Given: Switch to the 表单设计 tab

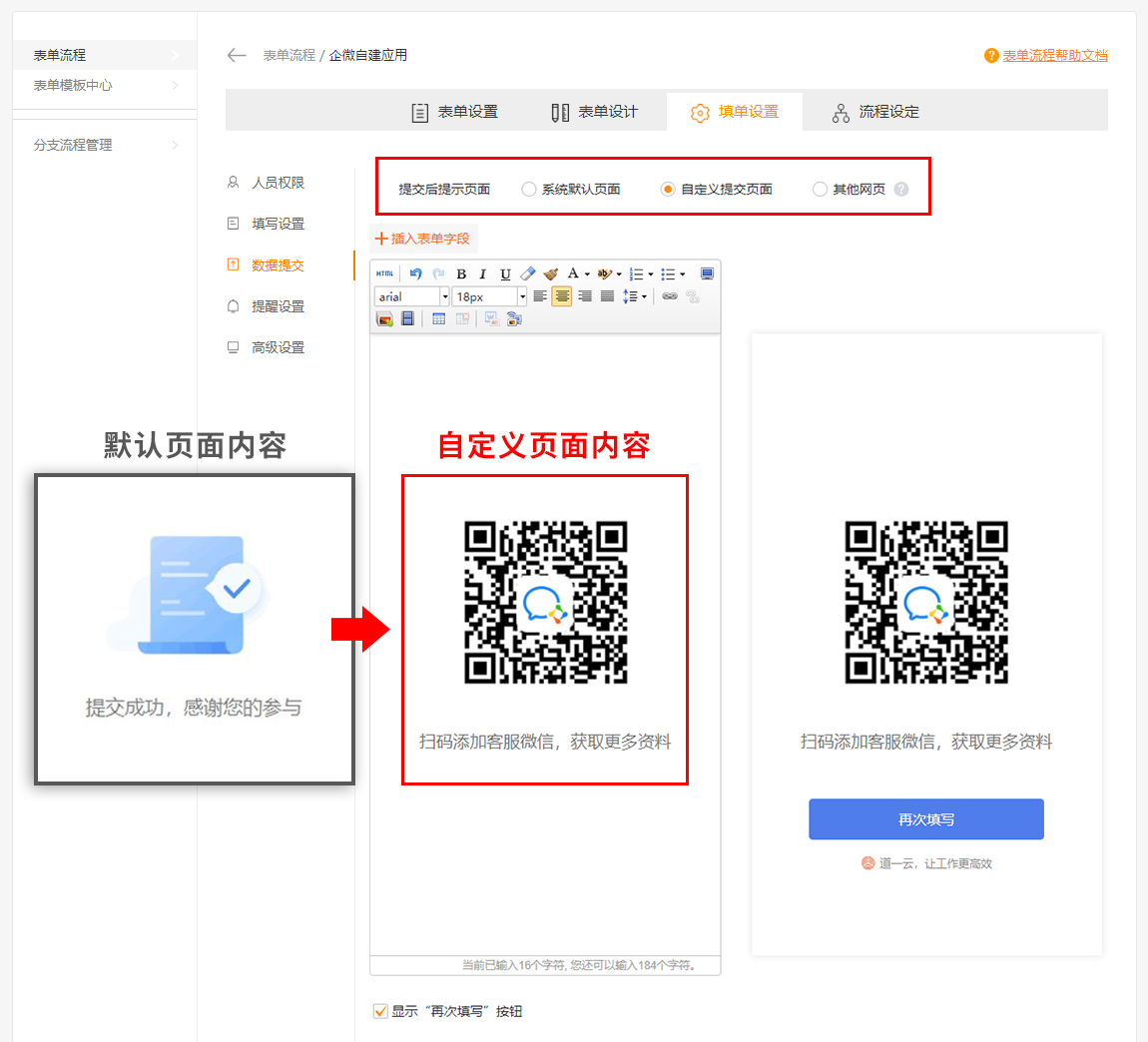Looking at the screenshot, I should point(595,112).
